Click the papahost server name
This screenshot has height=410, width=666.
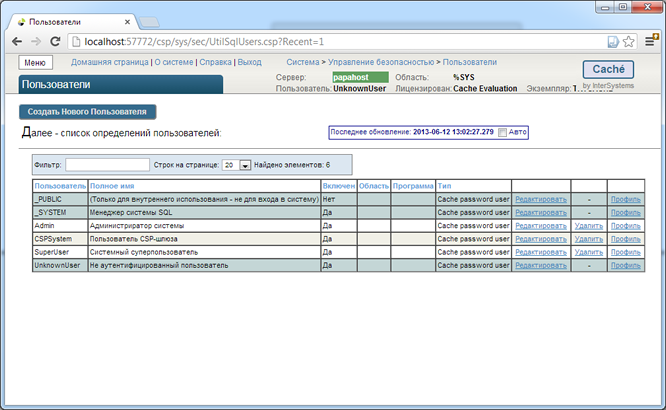tap(360, 77)
